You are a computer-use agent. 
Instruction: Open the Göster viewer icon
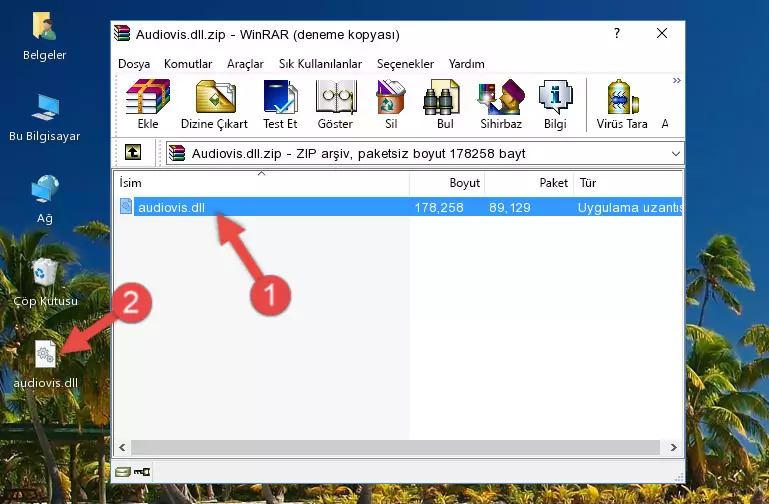click(335, 104)
